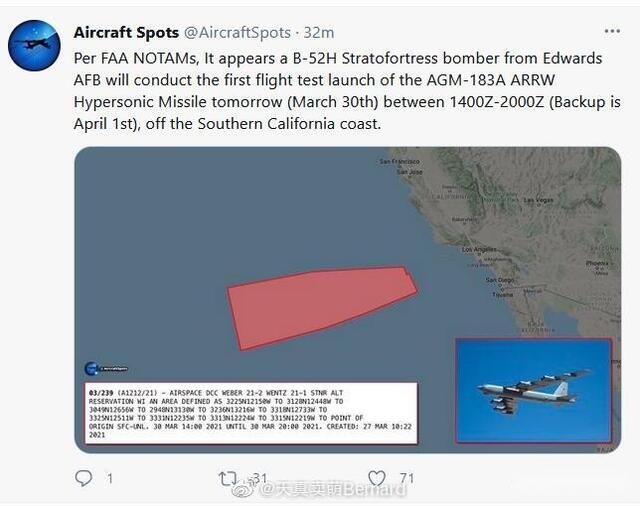
Task: Open the three-dot more options menu
Action: (612, 31)
